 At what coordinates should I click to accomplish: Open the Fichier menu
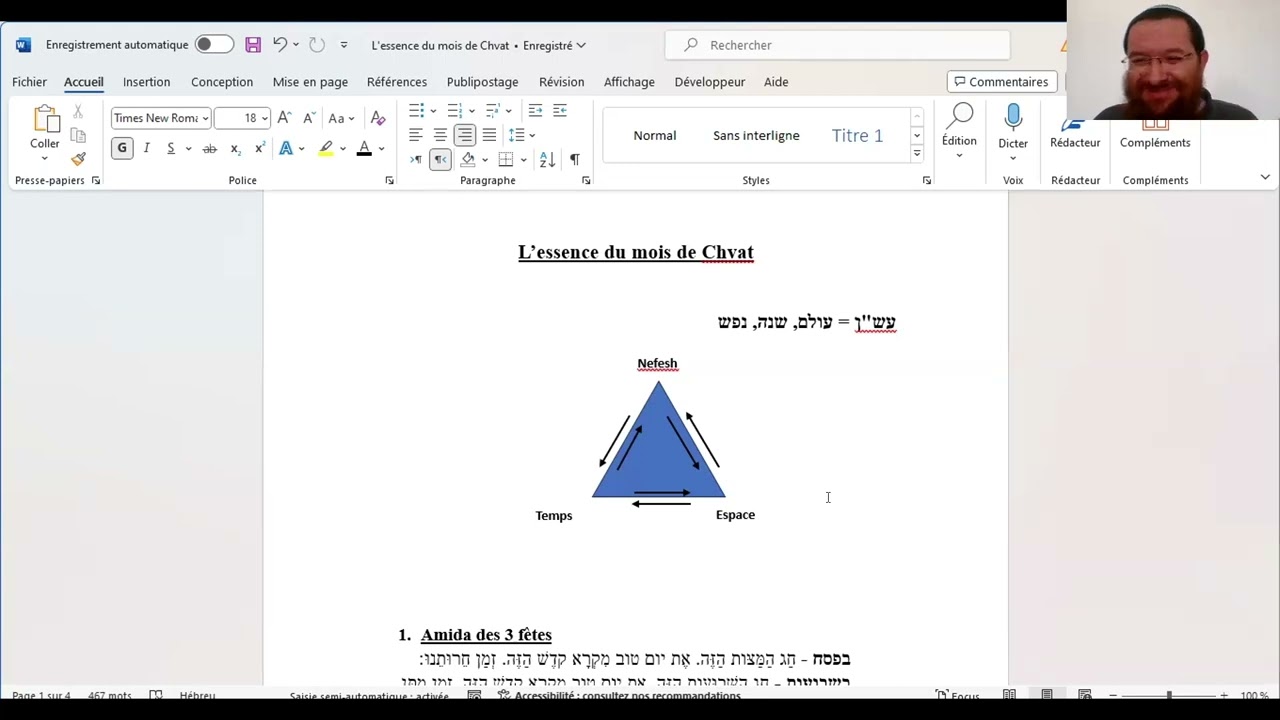click(x=29, y=82)
